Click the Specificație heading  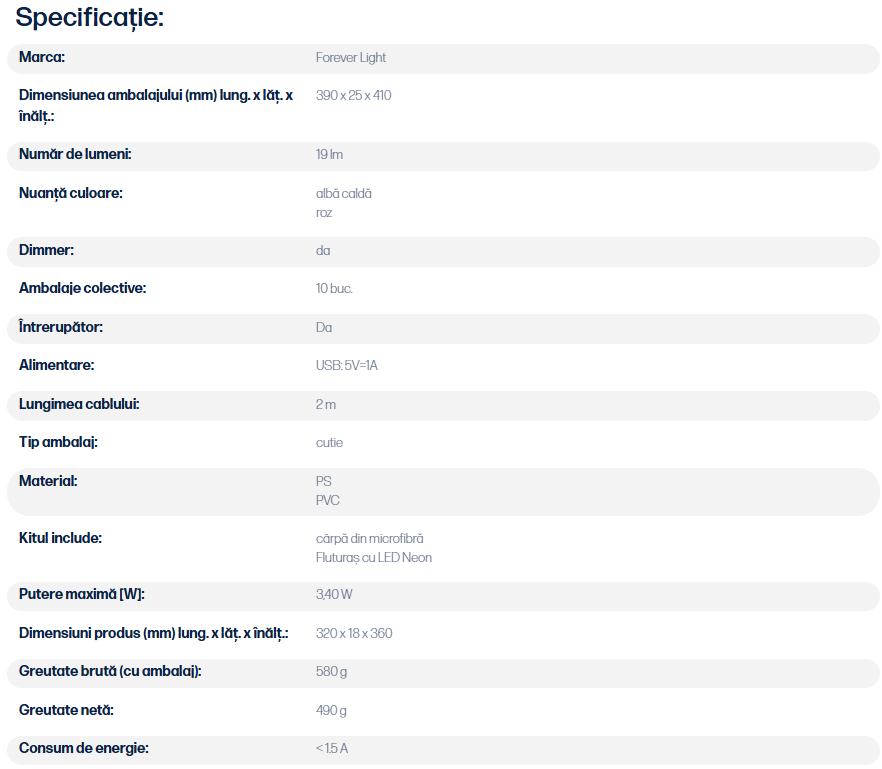(x=89, y=17)
